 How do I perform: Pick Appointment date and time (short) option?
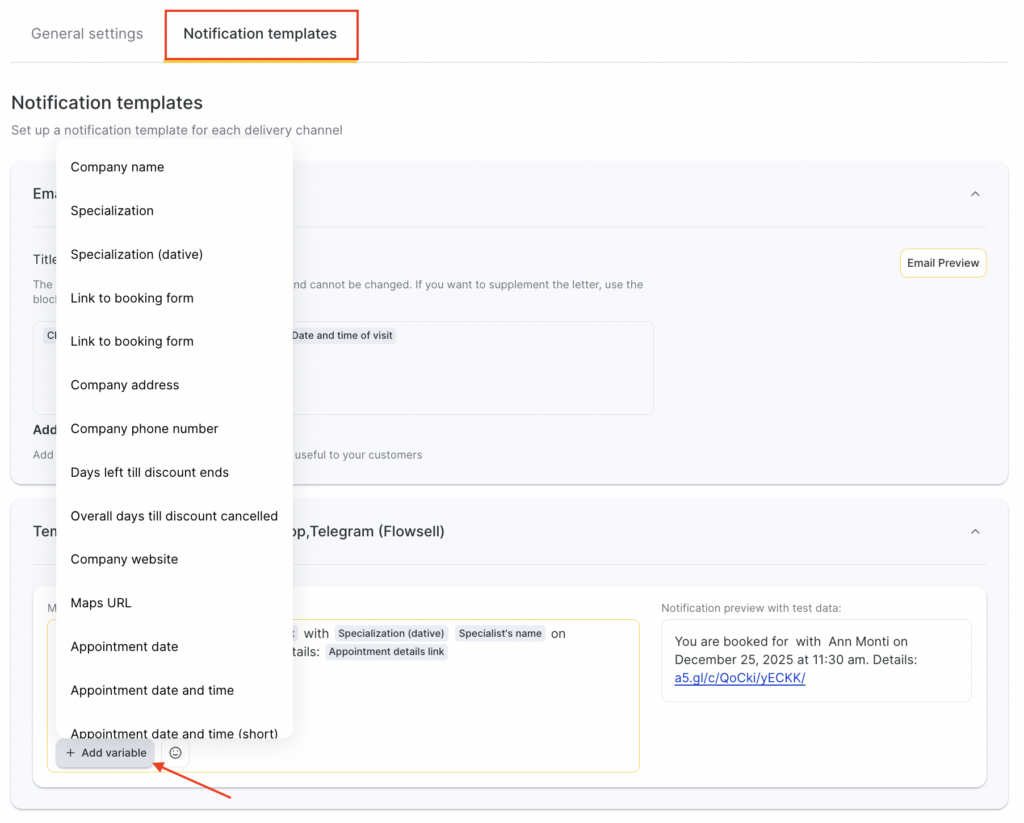coord(174,732)
